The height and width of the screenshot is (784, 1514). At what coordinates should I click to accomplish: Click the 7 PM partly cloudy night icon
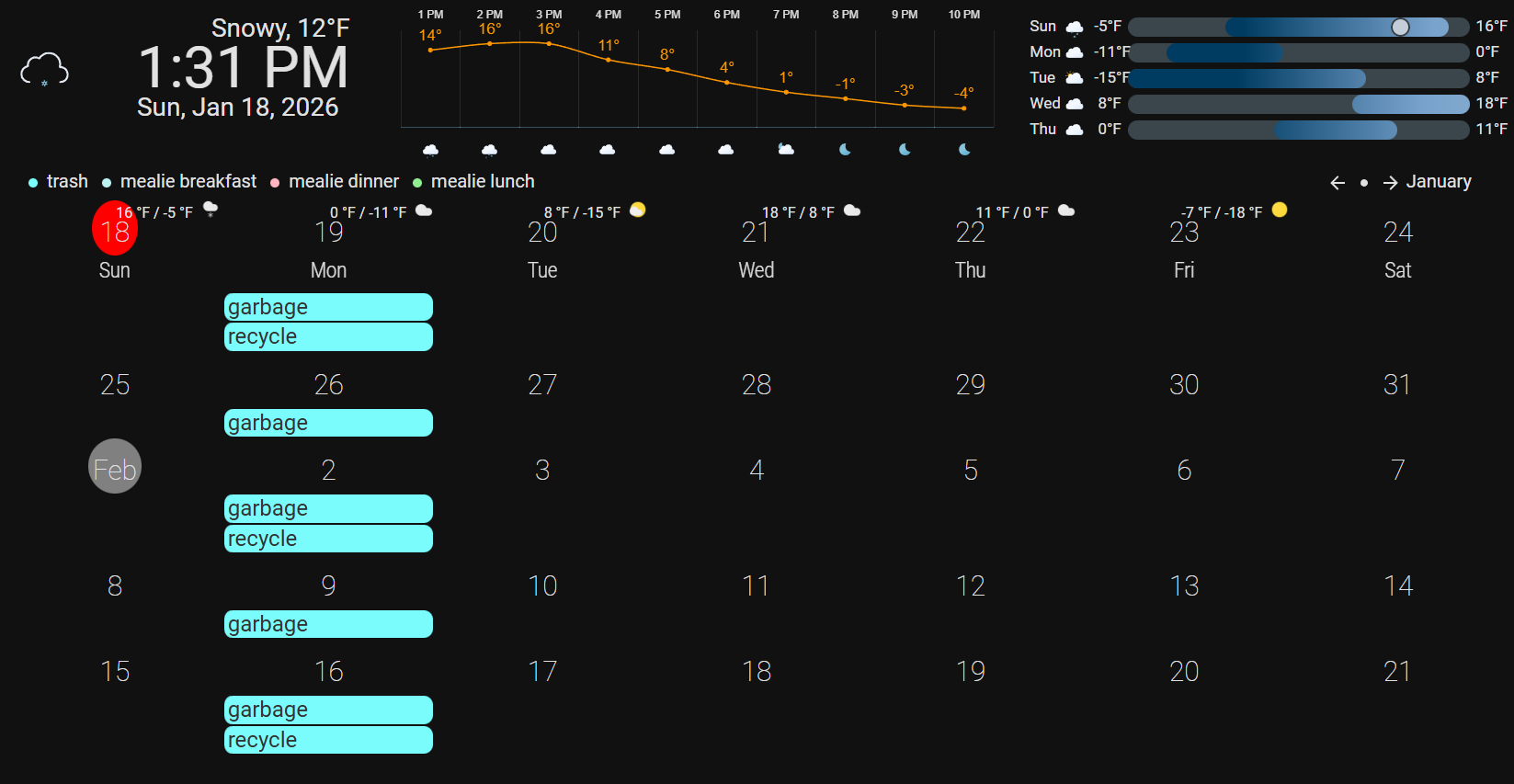tap(786, 149)
